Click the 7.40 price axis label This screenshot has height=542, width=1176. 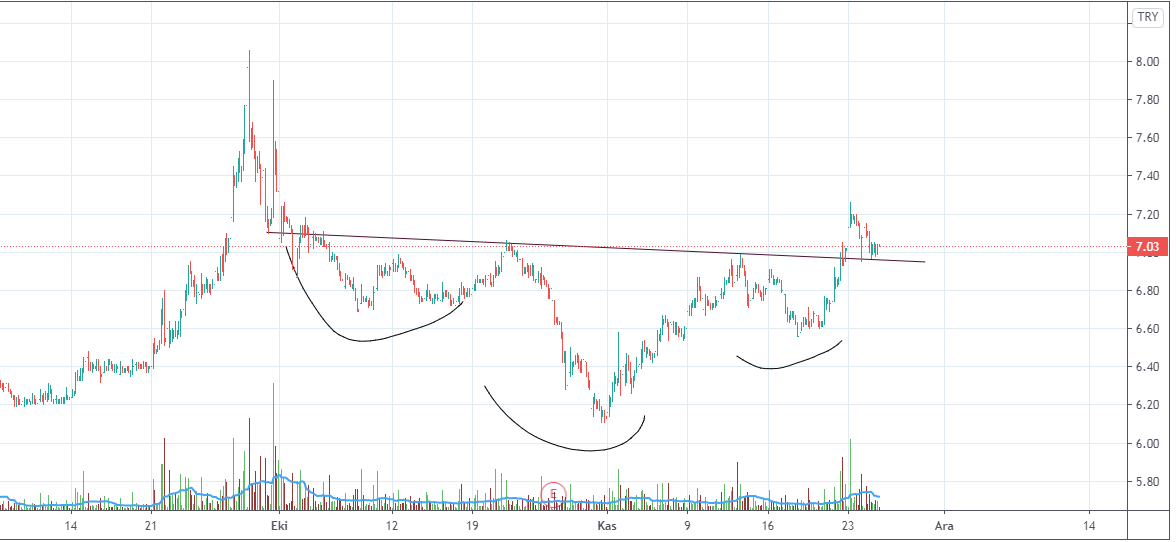(1148, 176)
